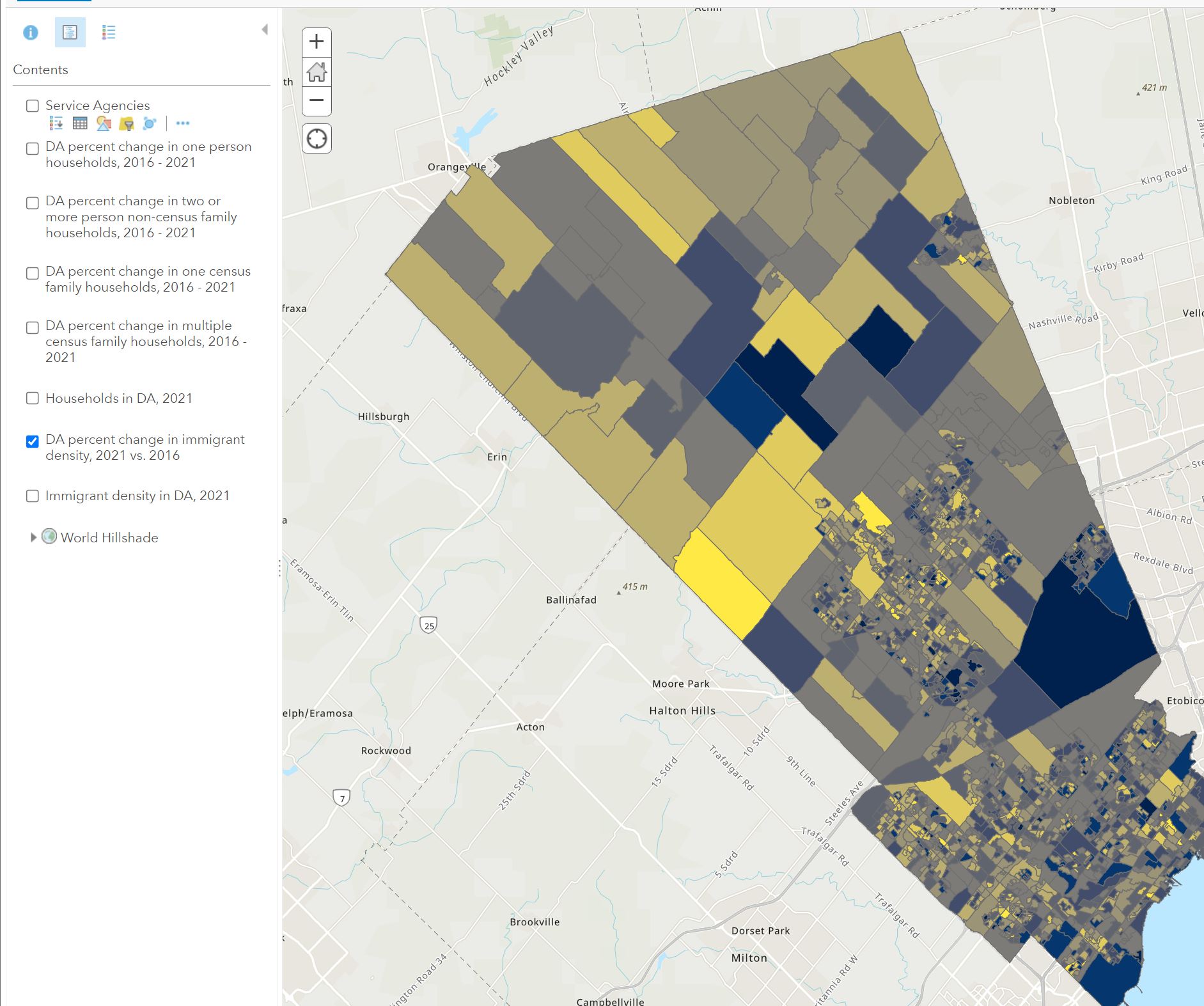Image resolution: width=1204 pixels, height=1006 pixels.
Task: Enable the Service Agencies layer checkbox
Action: pos(32,105)
